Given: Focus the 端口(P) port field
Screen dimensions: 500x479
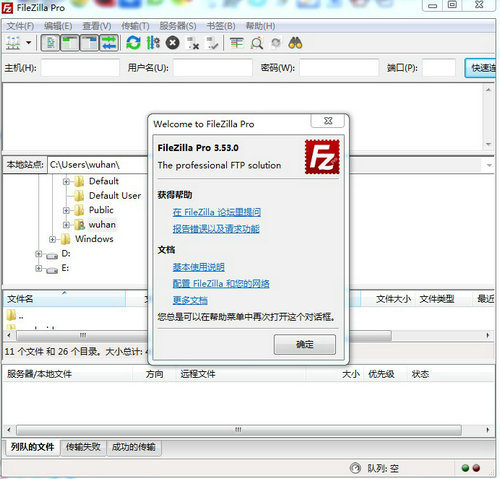Looking at the screenshot, I should (x=439, y=68).
